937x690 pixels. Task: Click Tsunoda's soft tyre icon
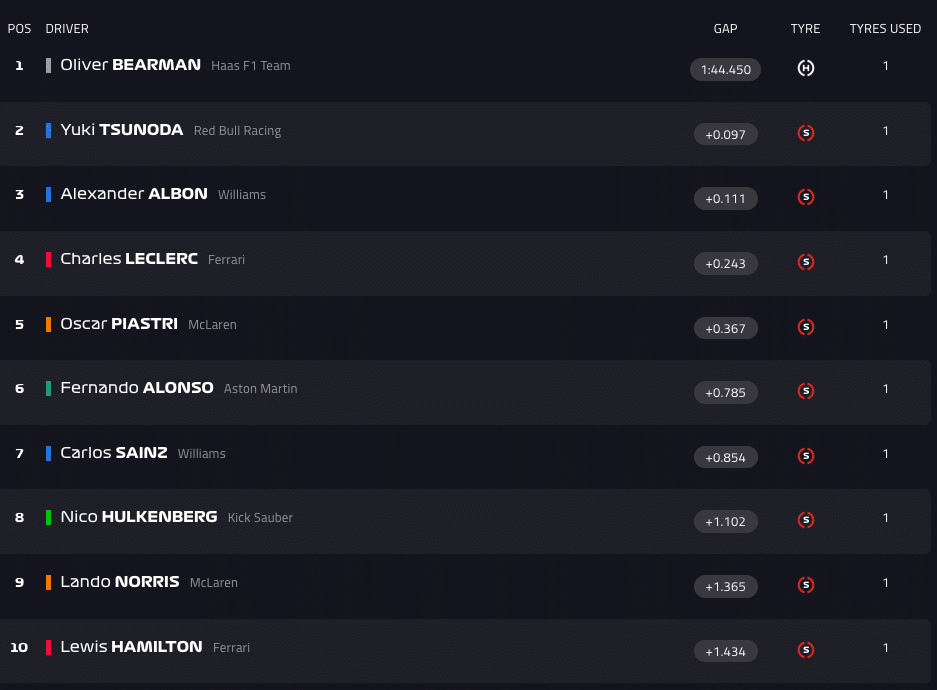point(805,133)
